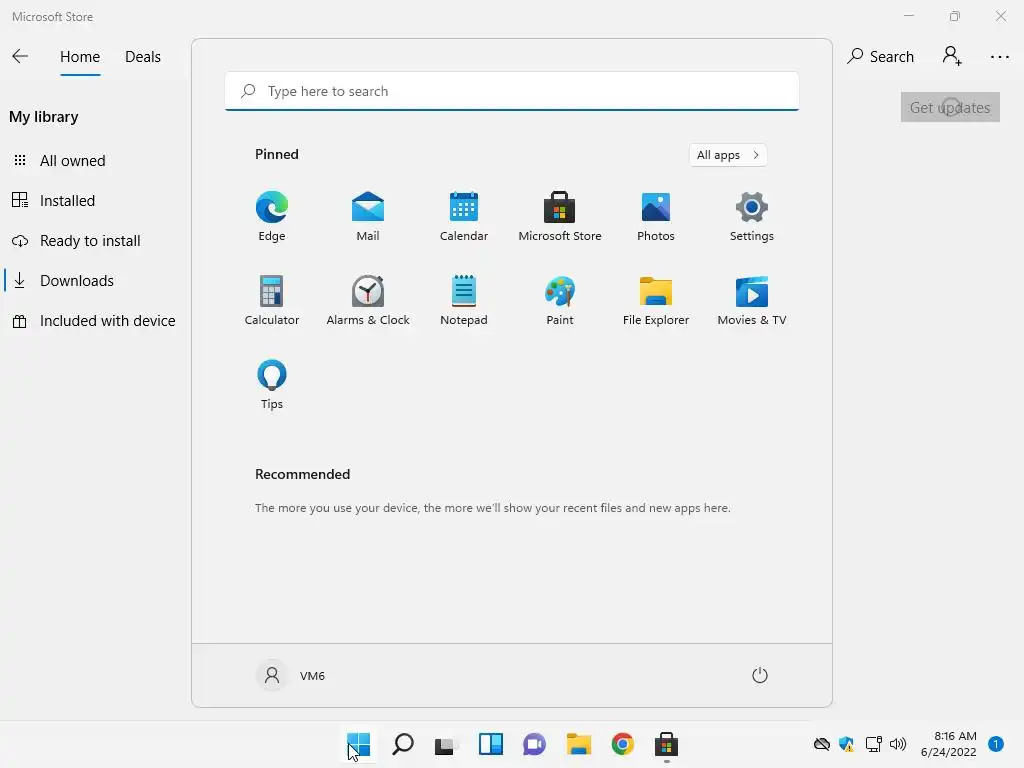Select Installed in My library
This screenshot has height=768, width=1024.
91,200
